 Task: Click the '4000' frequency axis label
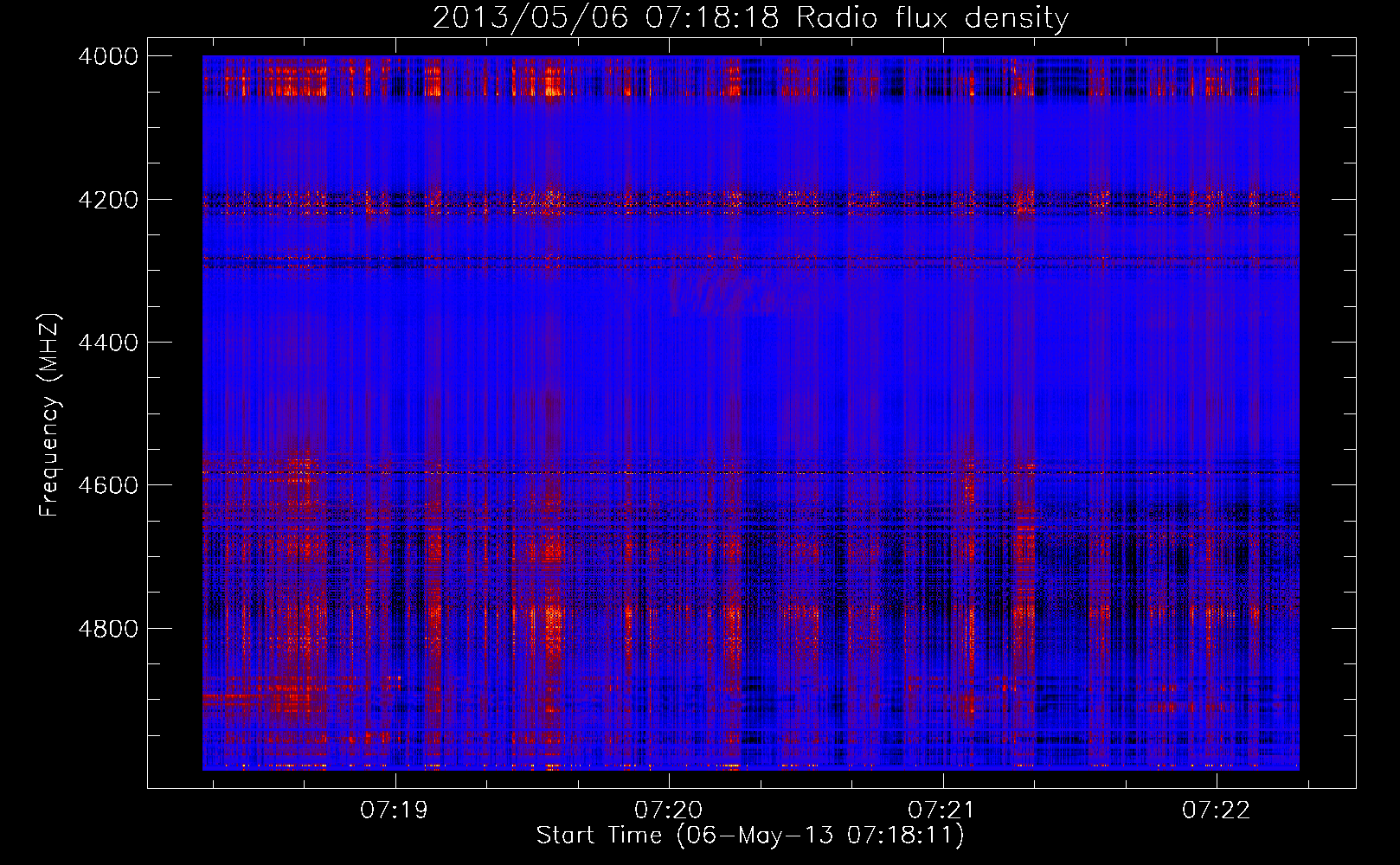pos(108,56)
